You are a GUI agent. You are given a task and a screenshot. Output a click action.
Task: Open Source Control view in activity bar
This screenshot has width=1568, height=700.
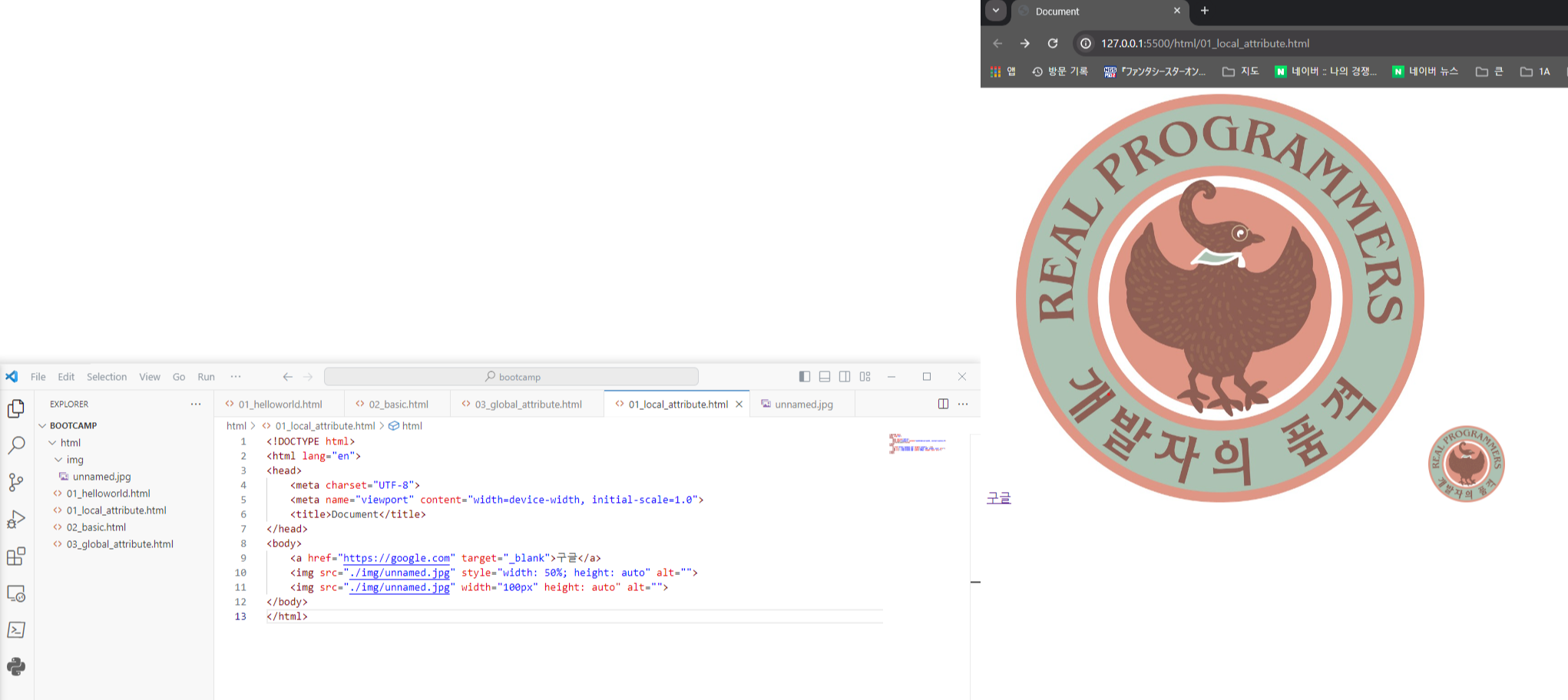tap(16, 482)
